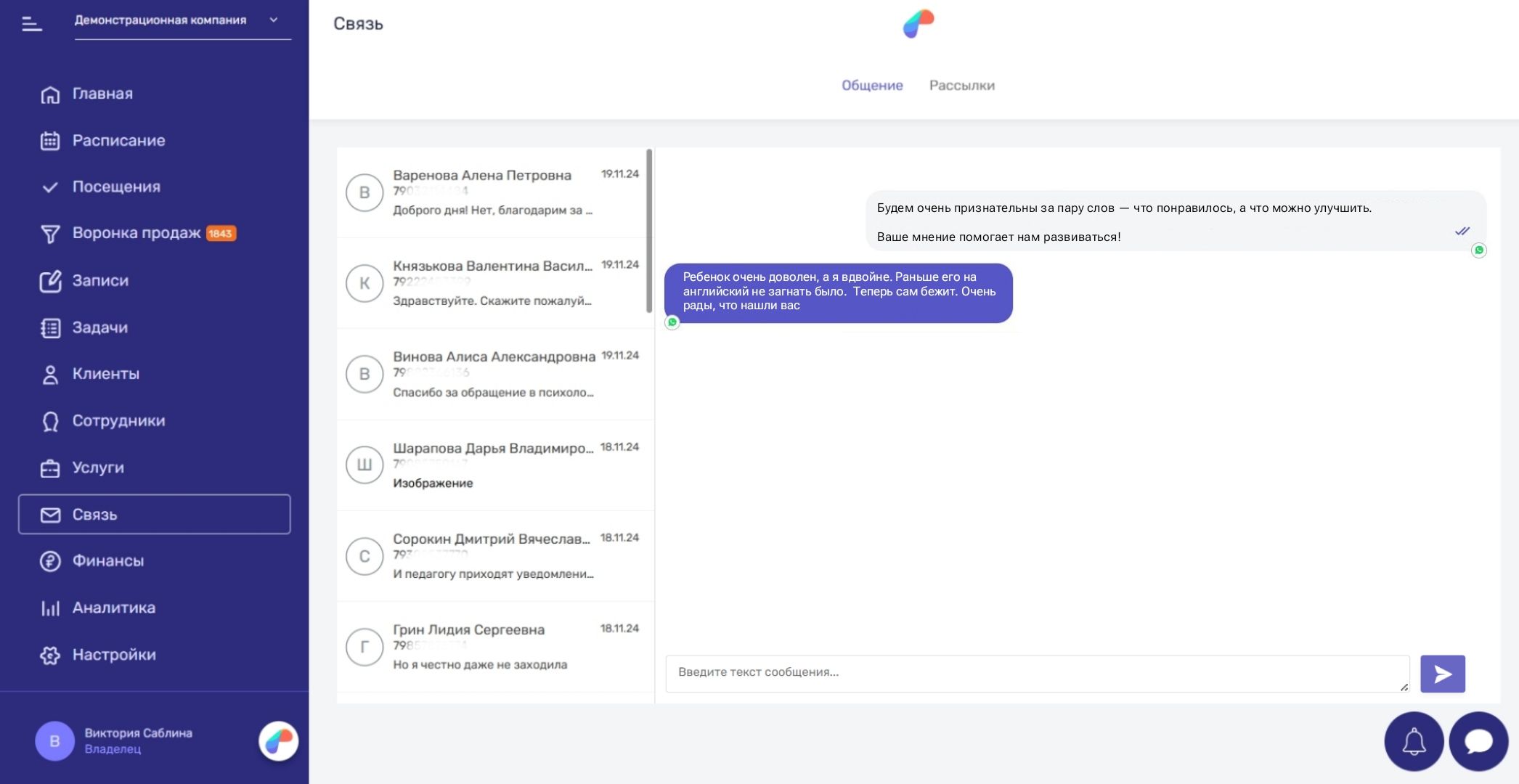Click the message text input field
1519x784 pixels.
click(x=1036, y=673)
